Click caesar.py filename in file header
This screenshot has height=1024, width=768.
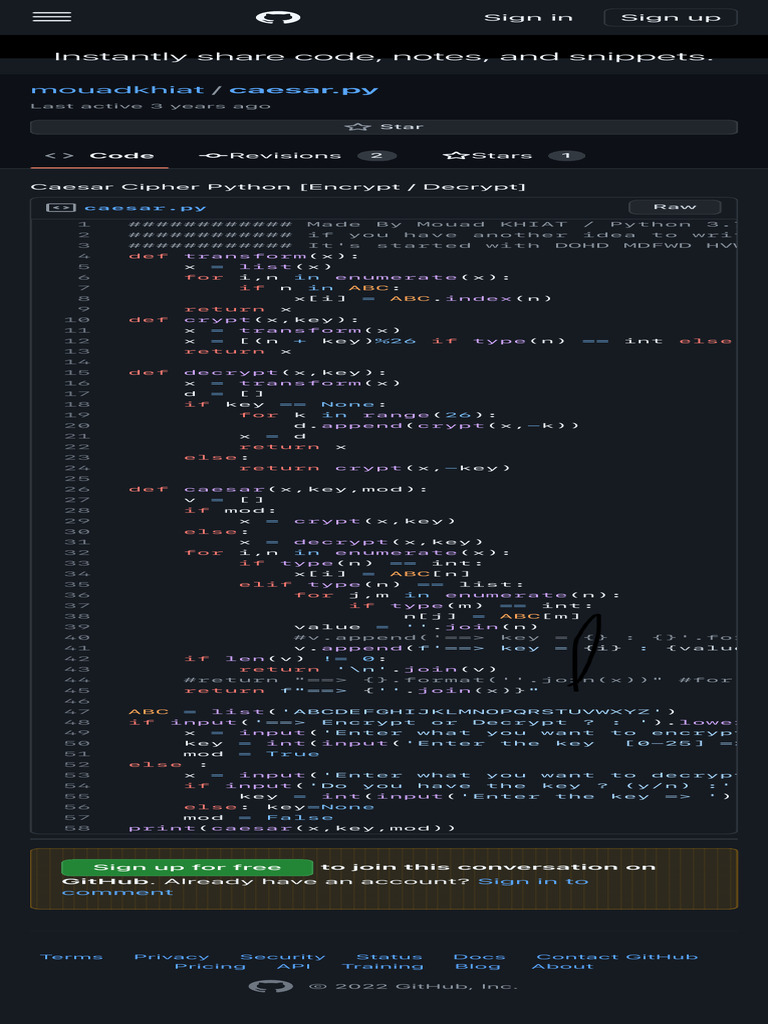[x=145, y=208]
